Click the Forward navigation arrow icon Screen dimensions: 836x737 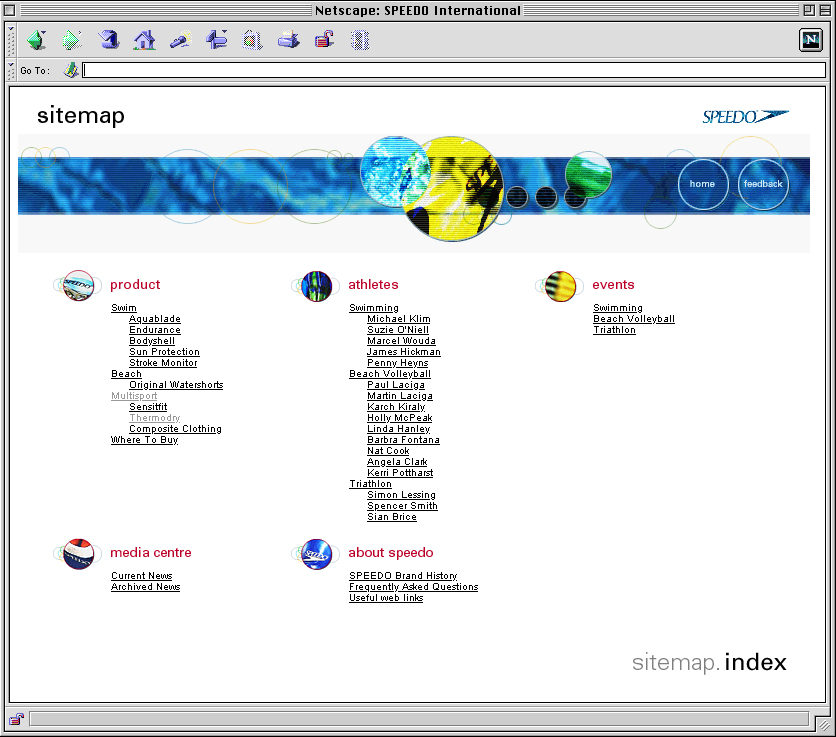tap(72, 40)
